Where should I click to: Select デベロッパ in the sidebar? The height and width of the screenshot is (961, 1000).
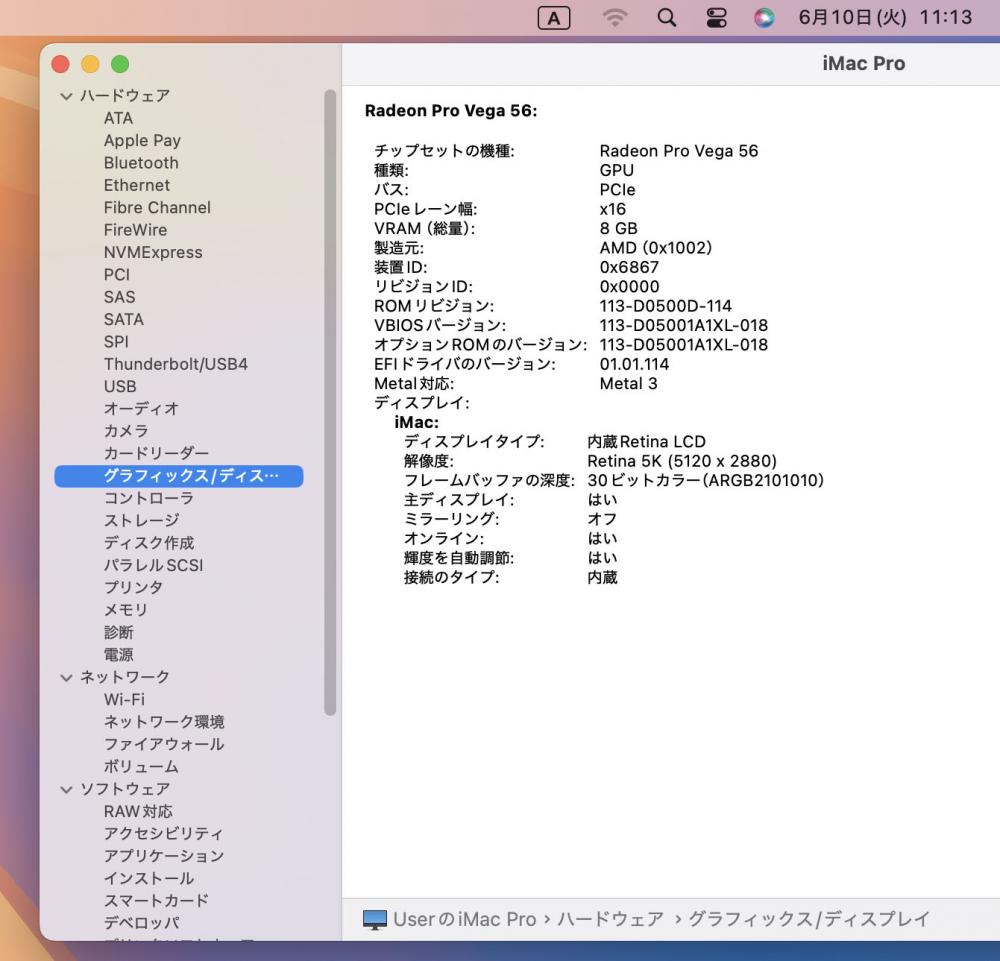[x=141, y=923]
